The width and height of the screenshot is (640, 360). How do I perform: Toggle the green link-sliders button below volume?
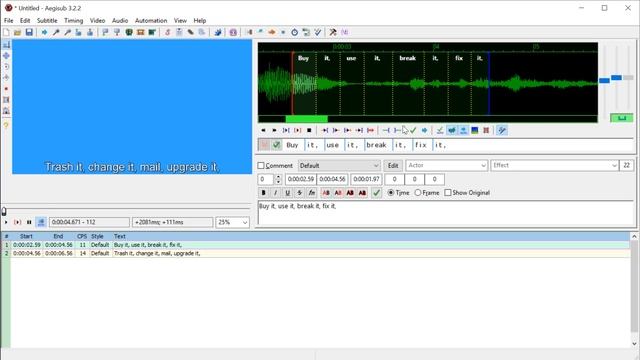[621, 118]
